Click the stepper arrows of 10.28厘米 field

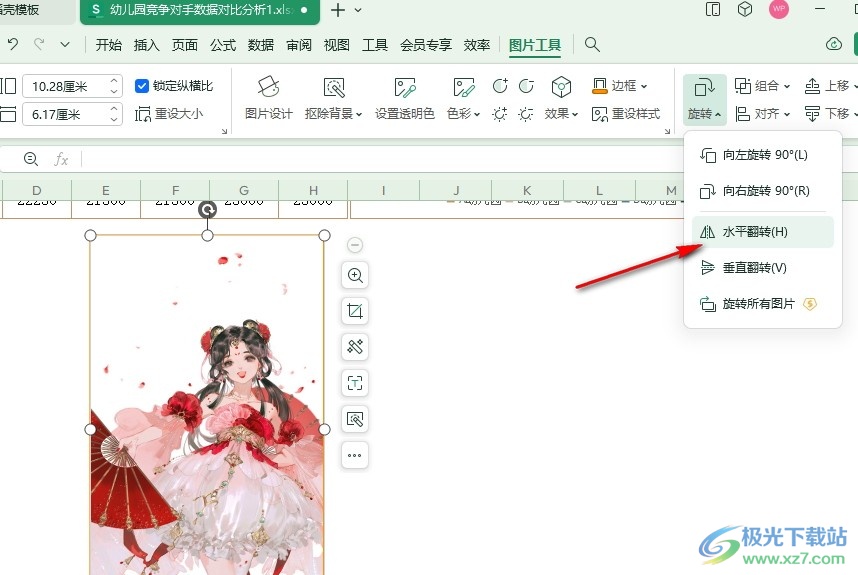114,86
